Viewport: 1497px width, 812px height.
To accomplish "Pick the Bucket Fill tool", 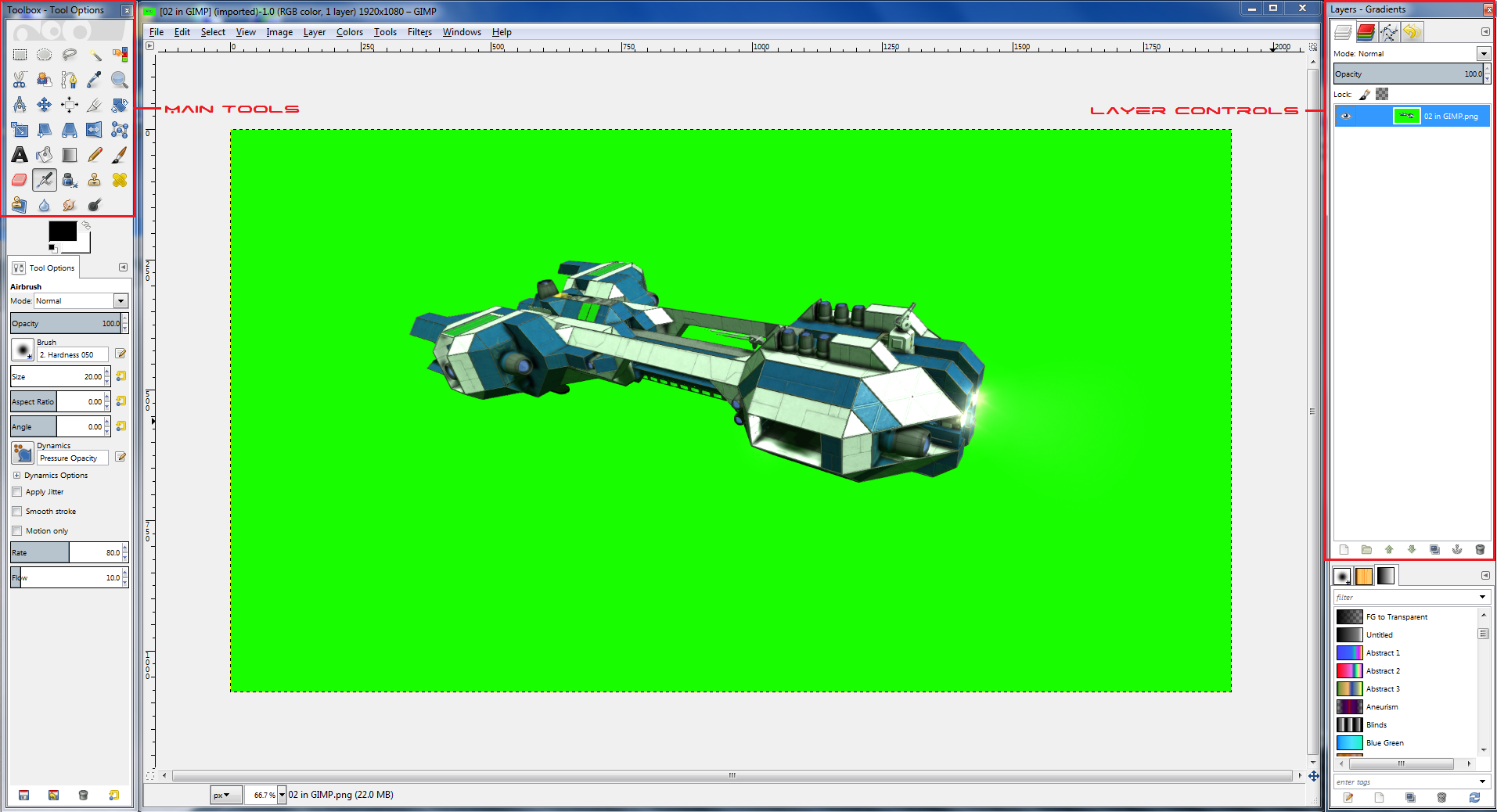I will pos(45,155).
